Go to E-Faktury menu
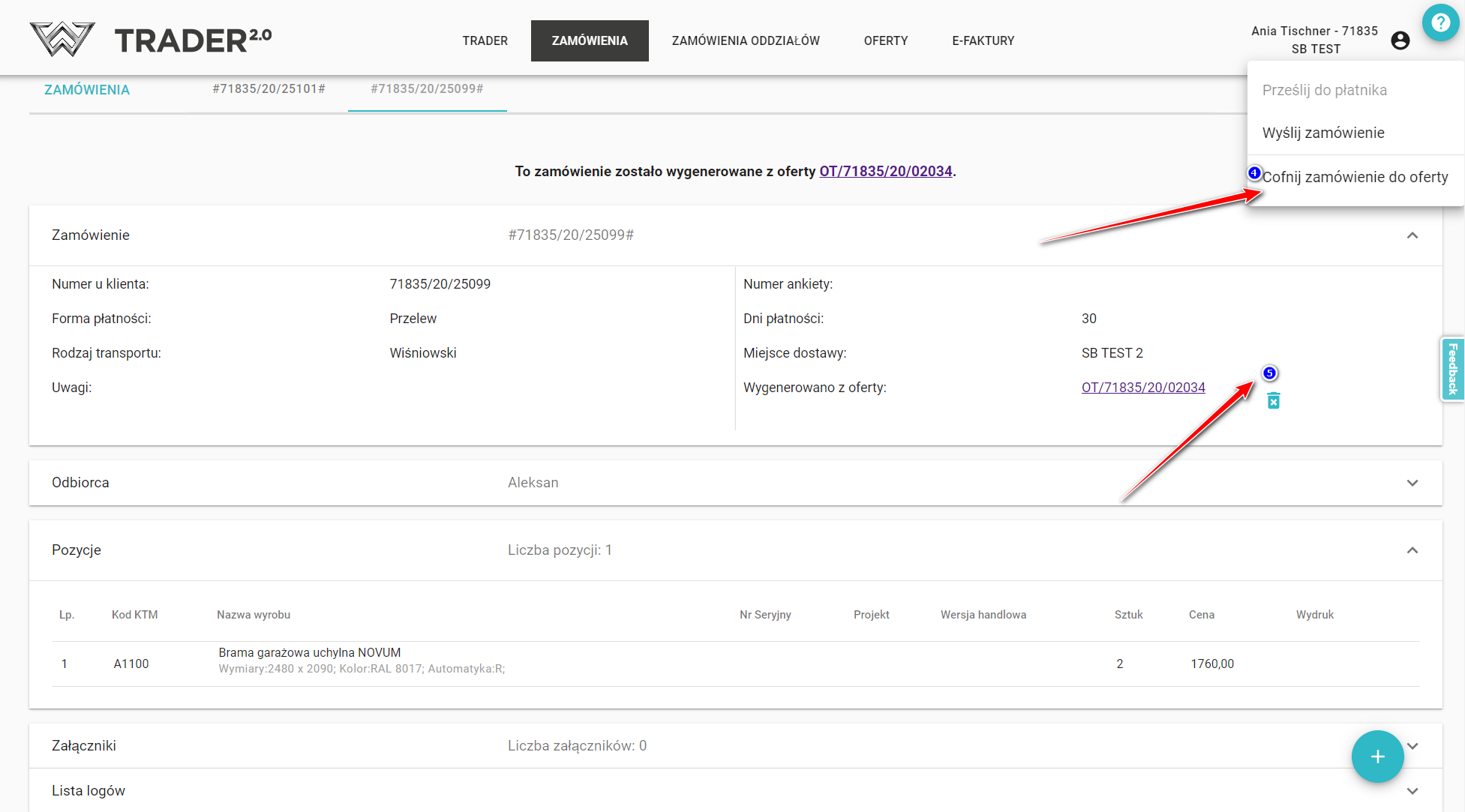 click(983, 40)
